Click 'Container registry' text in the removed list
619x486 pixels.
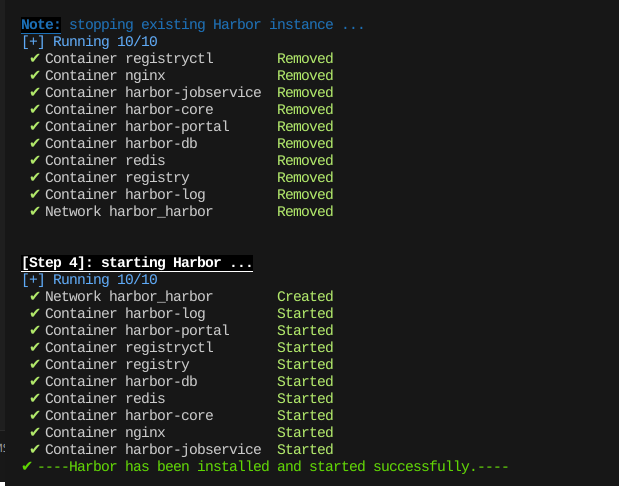pyautogui.click(x=117, y=178)
